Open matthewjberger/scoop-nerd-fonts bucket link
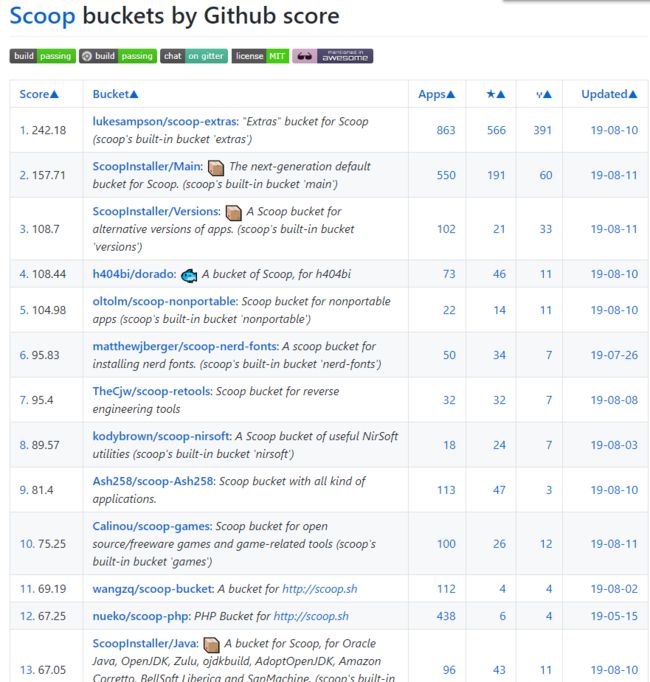The image size is (650, 682). (186, 346)
